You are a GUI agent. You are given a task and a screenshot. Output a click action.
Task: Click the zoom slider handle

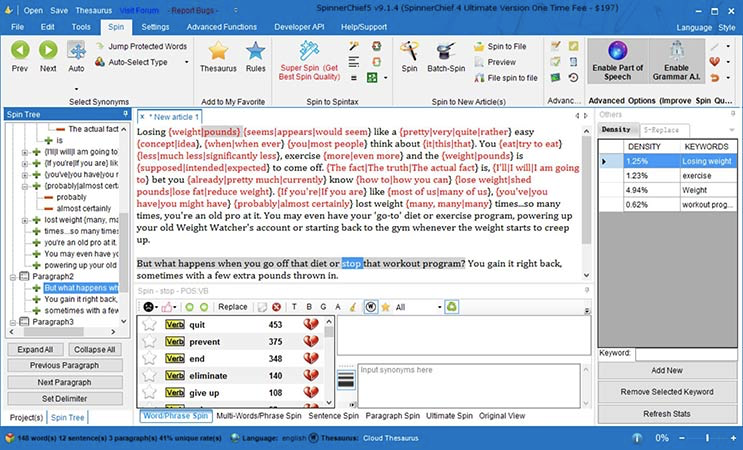click(707, 438)
